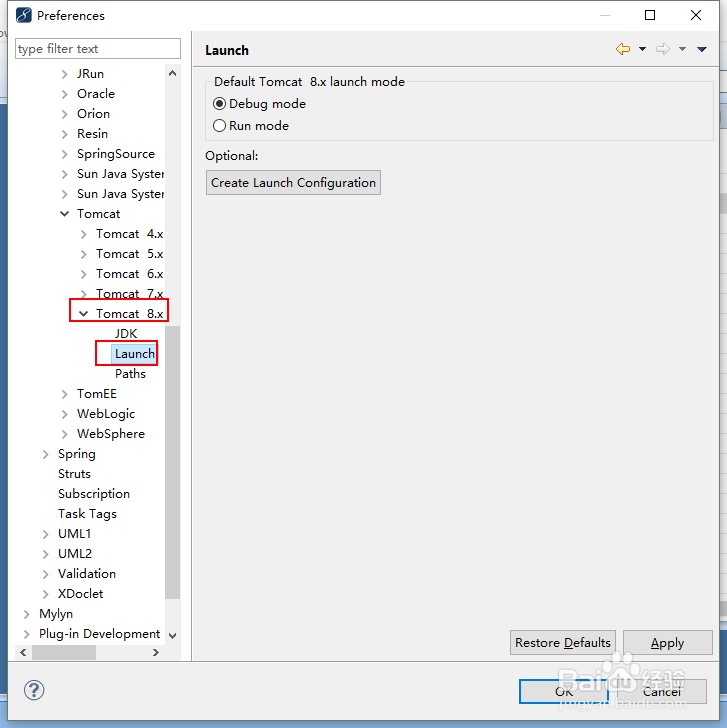
Task: Open the back history dropdown arrow
Action: click(x=642, y=49)
